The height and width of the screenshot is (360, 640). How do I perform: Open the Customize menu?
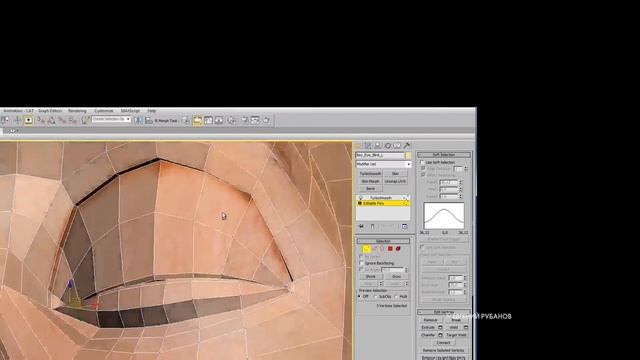coord(104,111)
